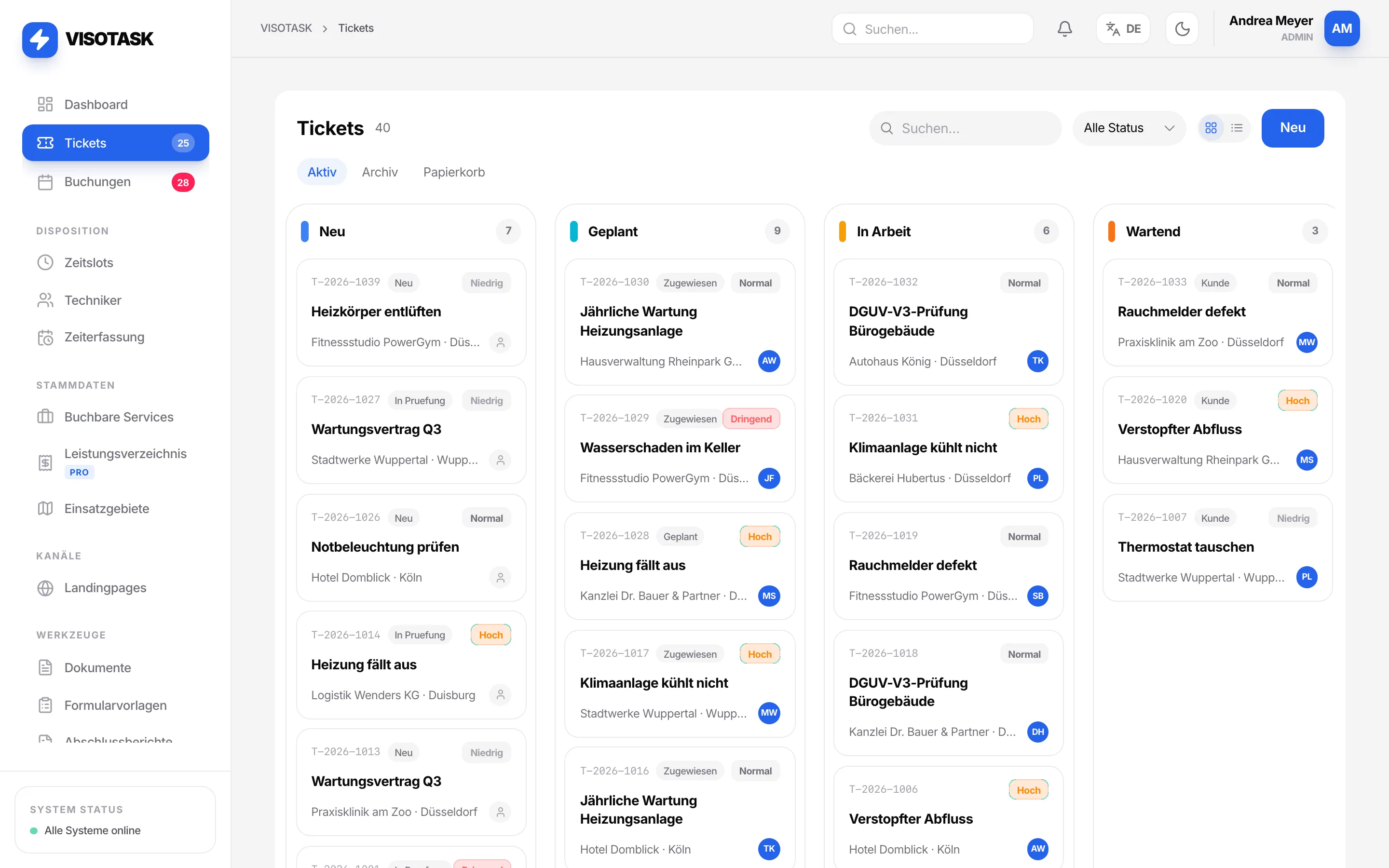The width and height of the screenshot is (1389, 868).
Task: Open Tickets in the sidebar
Action: point(115,143)
